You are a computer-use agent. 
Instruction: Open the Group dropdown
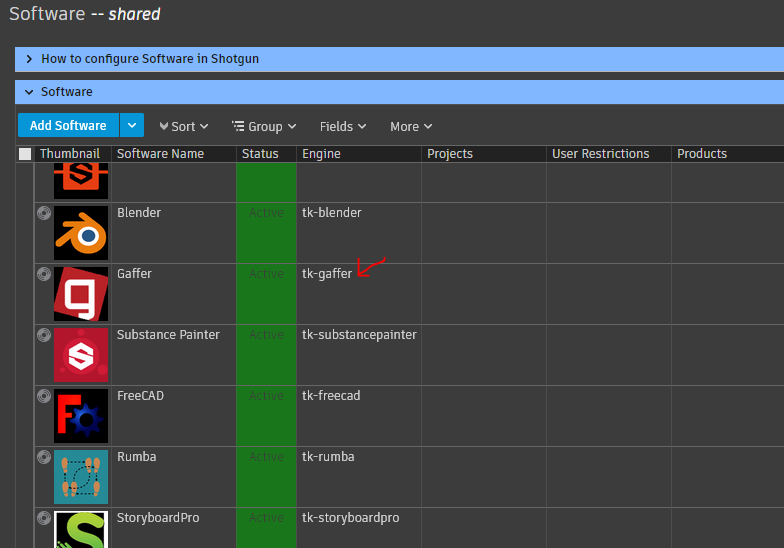click(x=264, y=126)
